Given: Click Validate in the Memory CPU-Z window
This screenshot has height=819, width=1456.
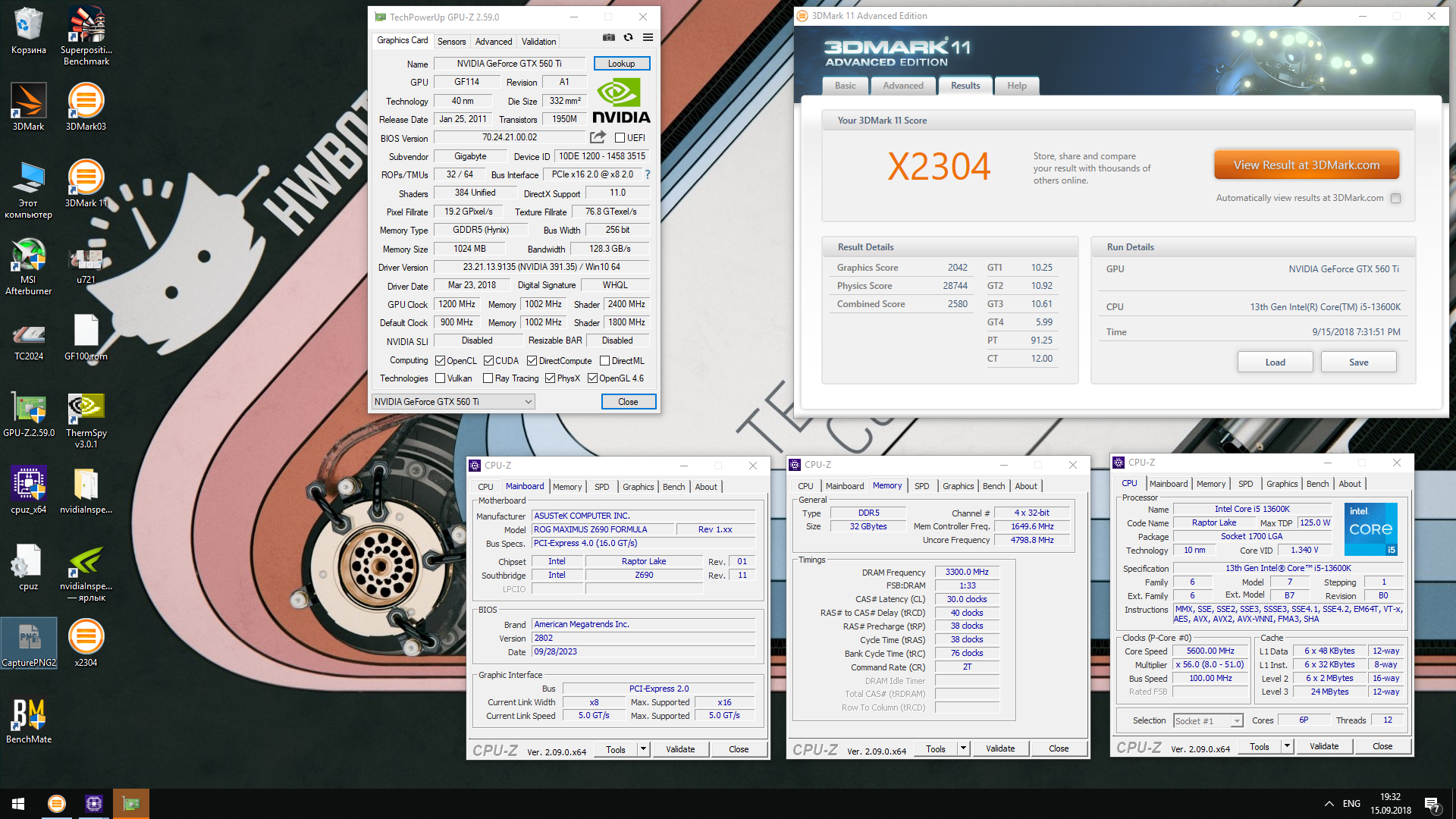Looking at the screenshot, I should [x=999, y=748].
